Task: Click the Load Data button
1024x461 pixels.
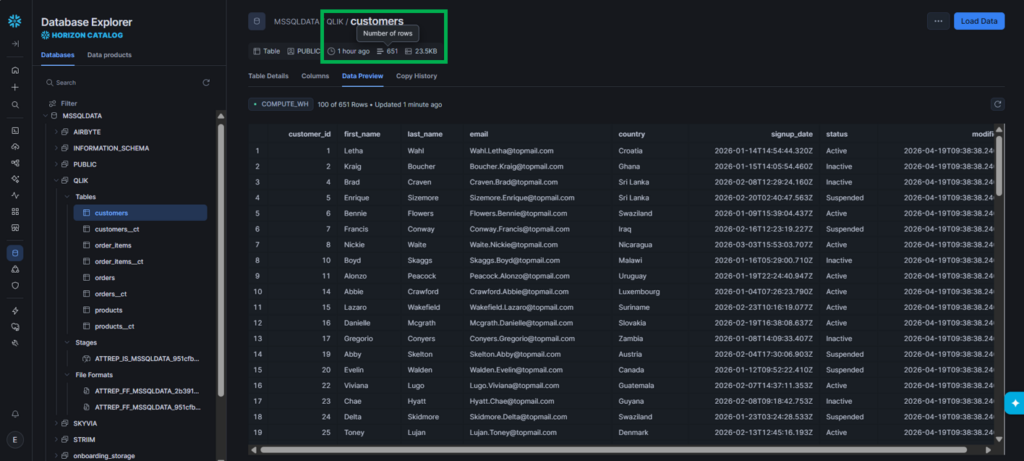Action: tap(979, 21)
